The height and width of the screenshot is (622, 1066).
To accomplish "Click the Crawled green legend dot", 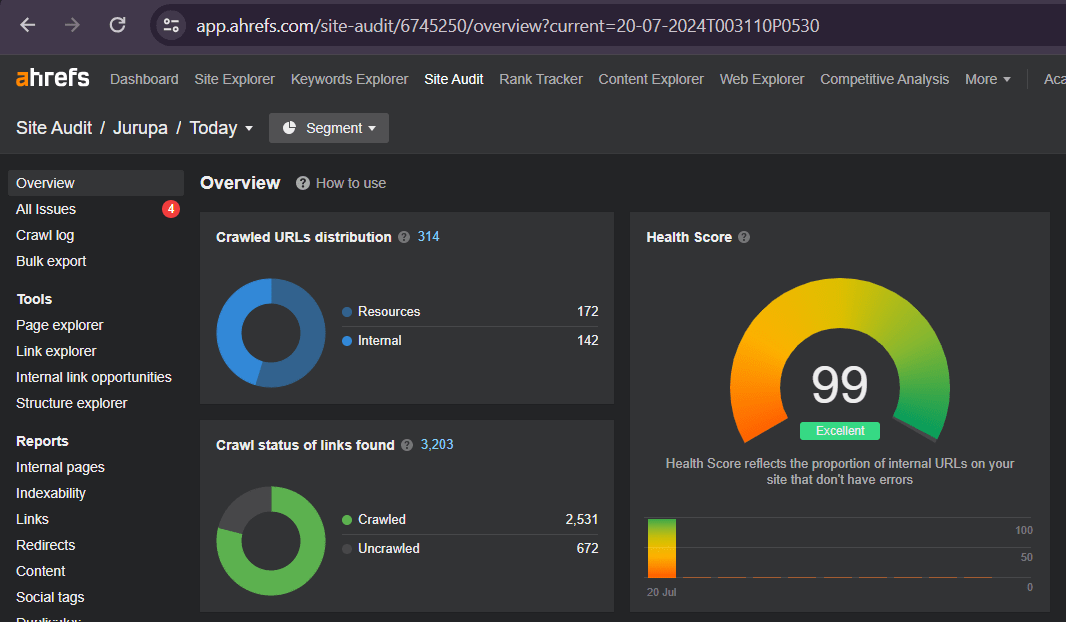I will tap(347, 520).
